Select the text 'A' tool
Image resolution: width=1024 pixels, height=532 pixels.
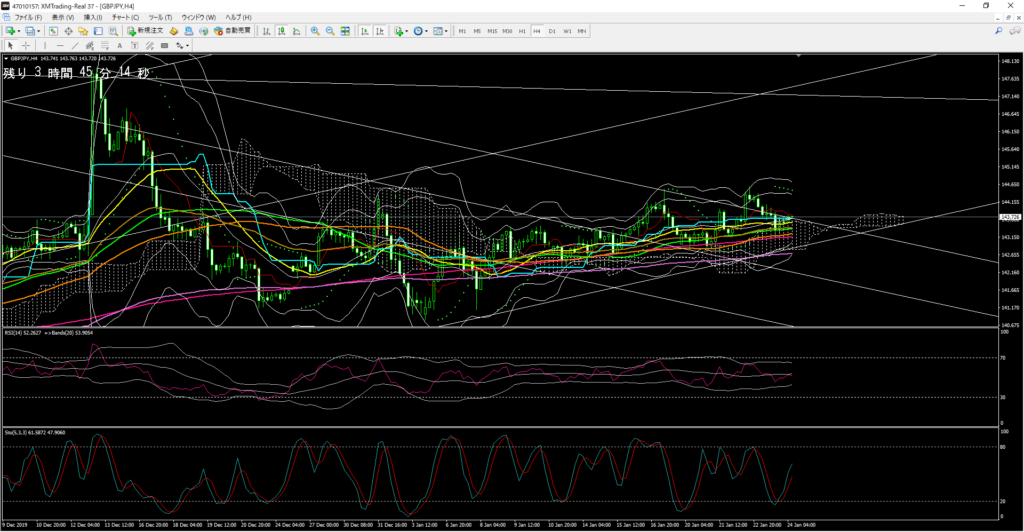point(120,46)
